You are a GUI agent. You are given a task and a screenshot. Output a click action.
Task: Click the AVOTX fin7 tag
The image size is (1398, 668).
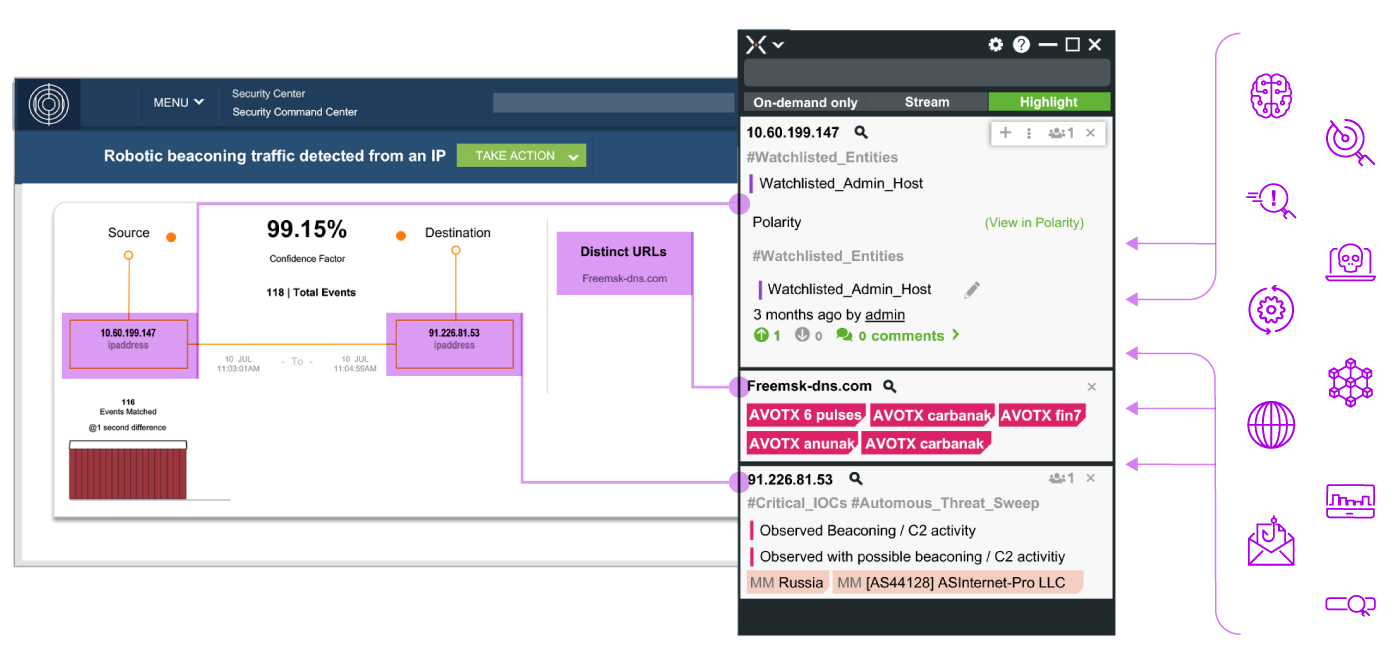[1041, 416]
